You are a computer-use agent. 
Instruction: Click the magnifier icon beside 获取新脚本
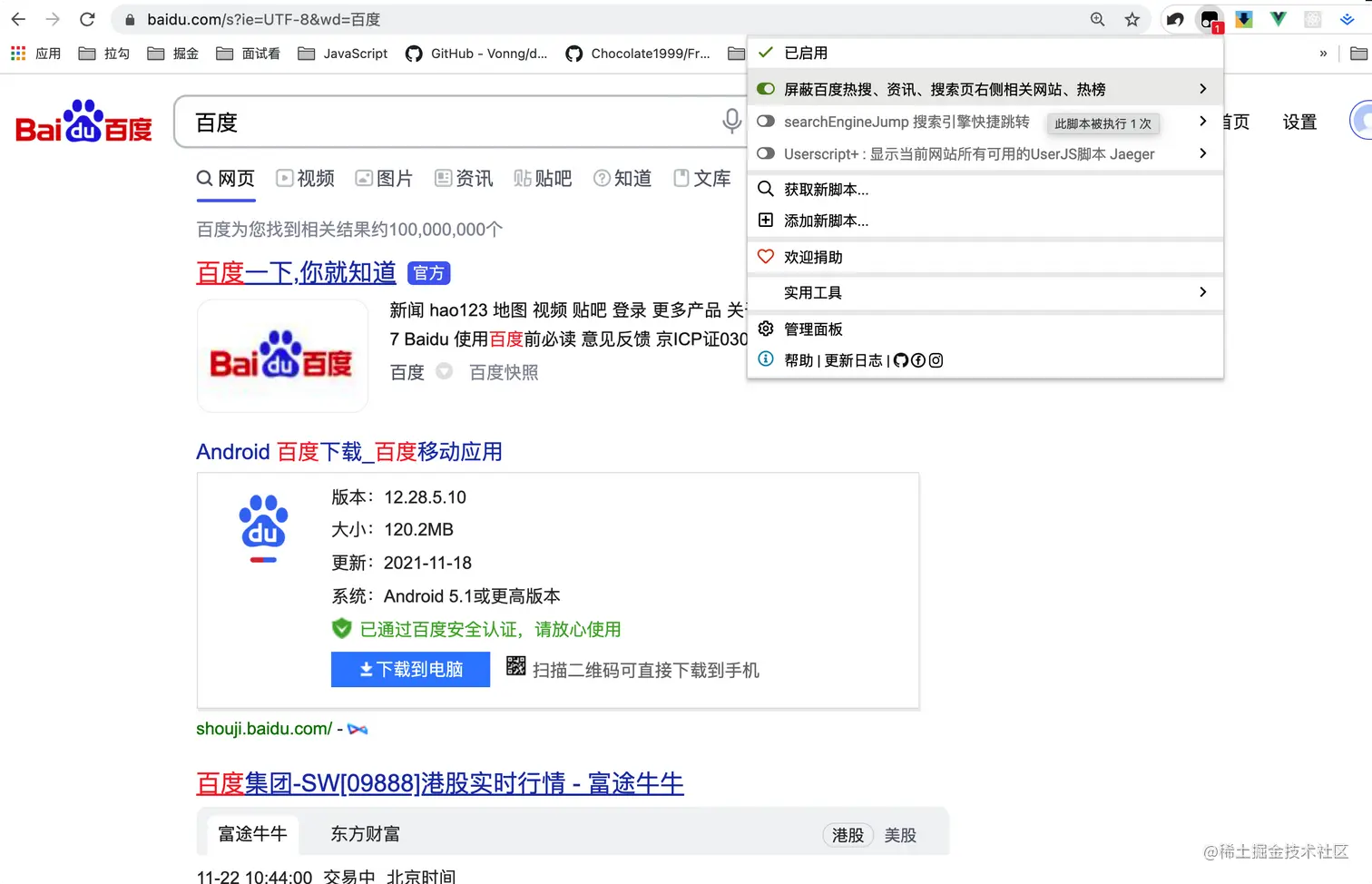(766, 189)
